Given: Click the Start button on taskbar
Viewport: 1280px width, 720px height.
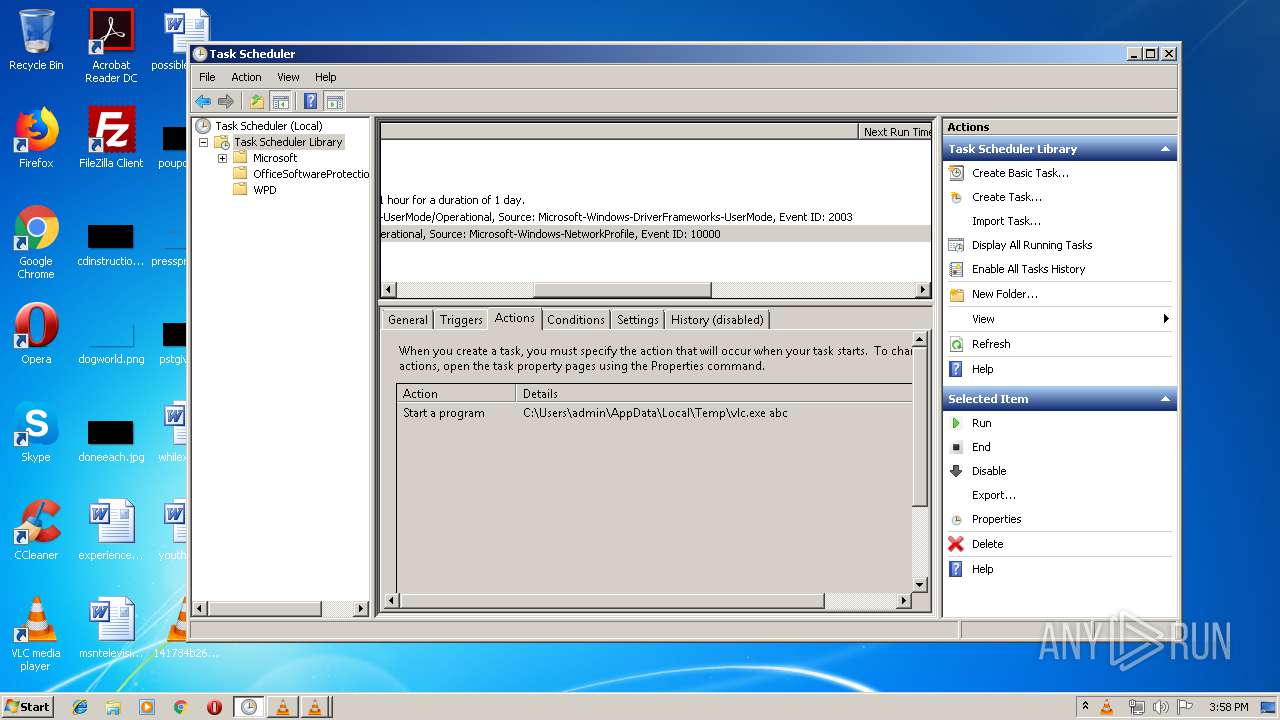Looking at the screenshot, I should coord(28,706).
